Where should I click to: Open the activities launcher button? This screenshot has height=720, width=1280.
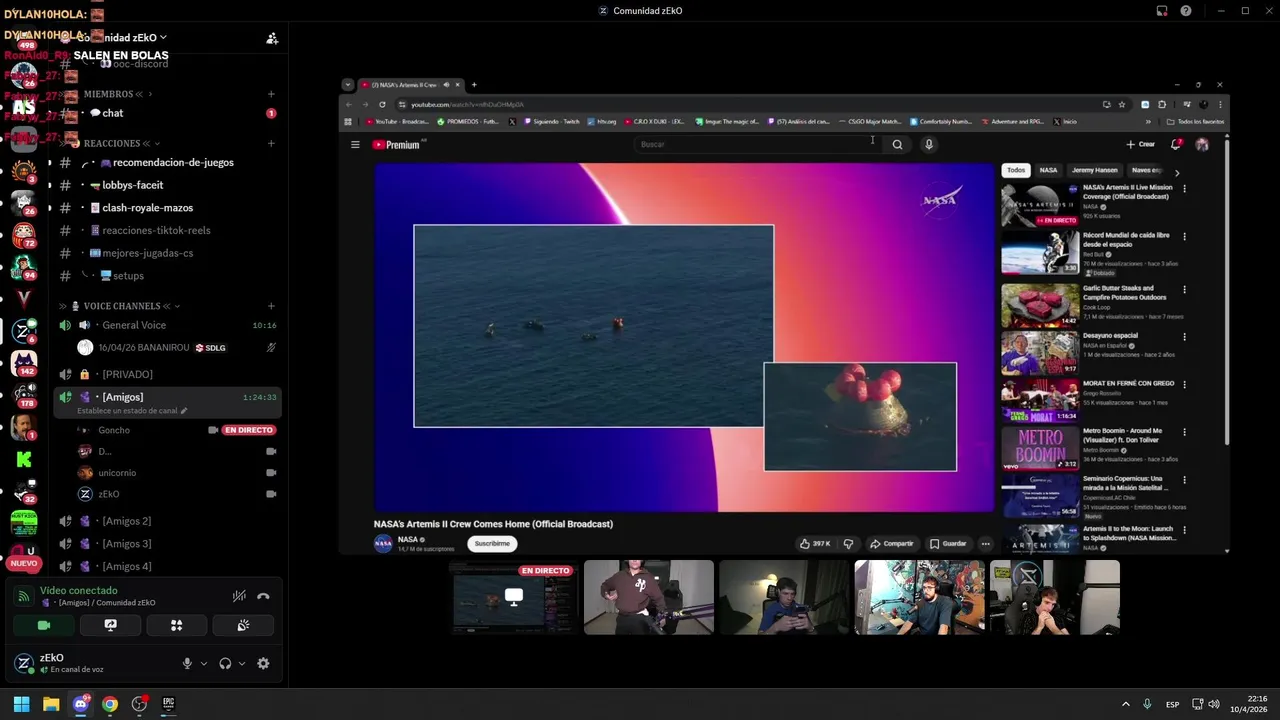[x=177, y=625]
